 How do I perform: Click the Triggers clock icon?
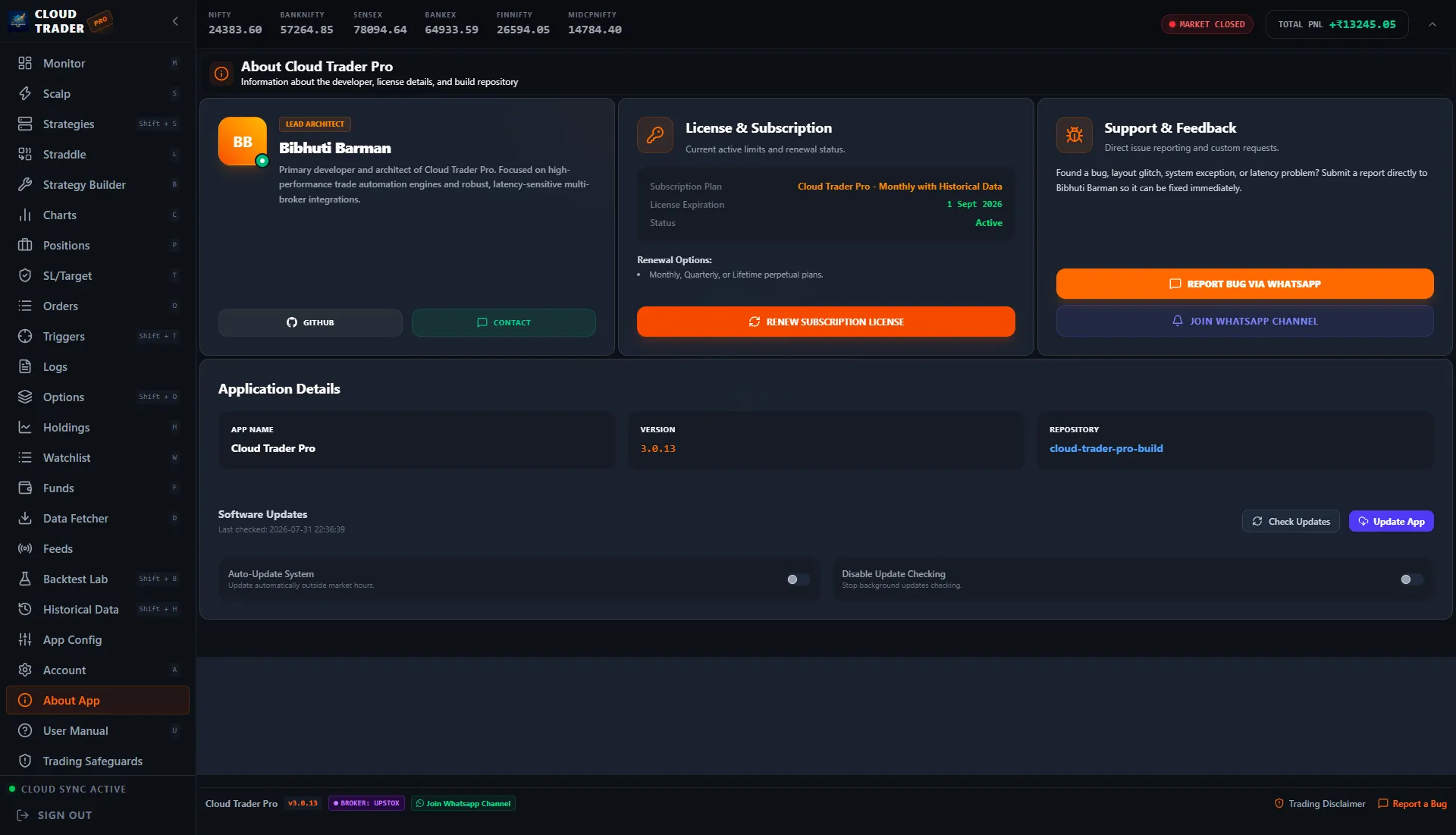coord(25,336)
